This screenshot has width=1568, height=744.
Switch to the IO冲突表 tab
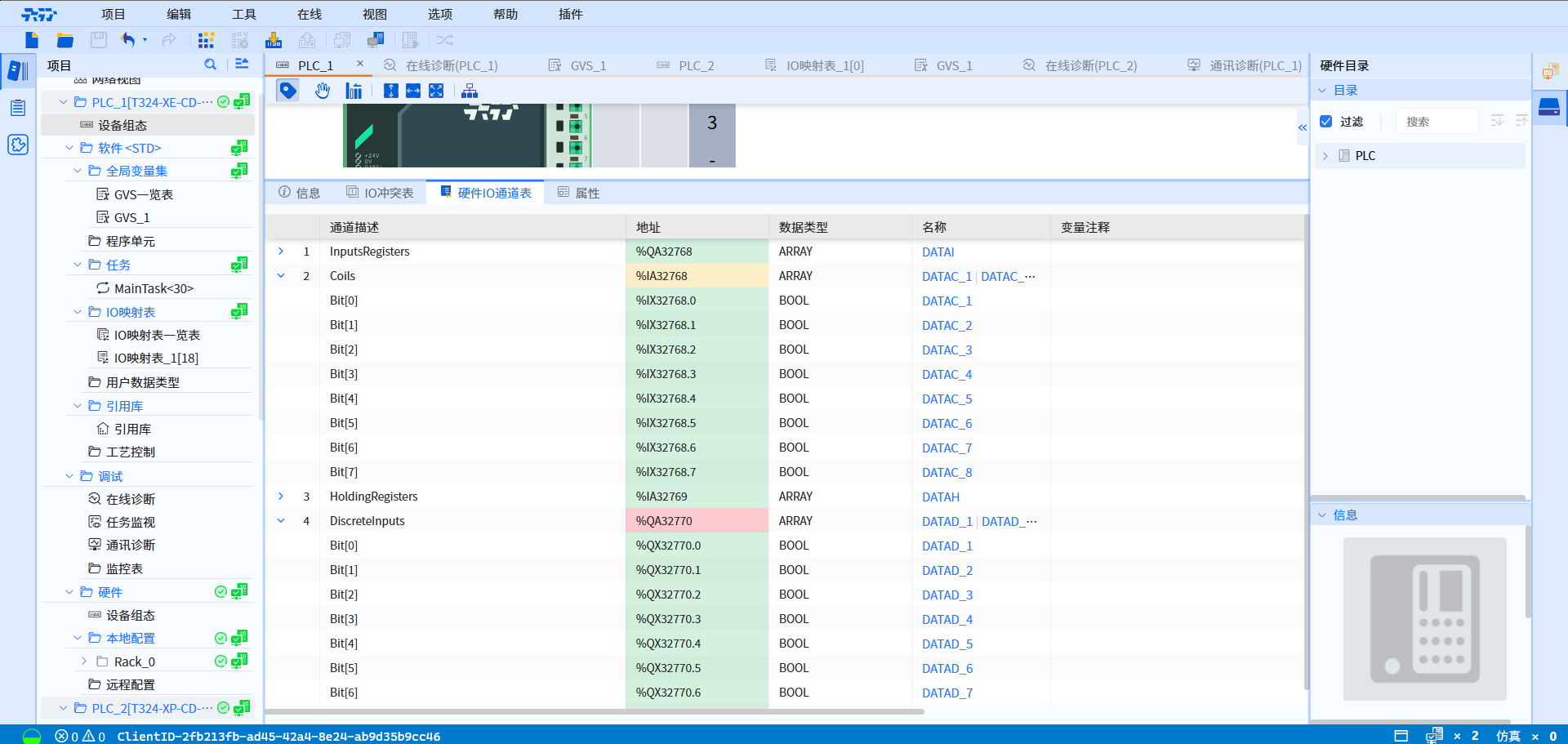(381, 192)
